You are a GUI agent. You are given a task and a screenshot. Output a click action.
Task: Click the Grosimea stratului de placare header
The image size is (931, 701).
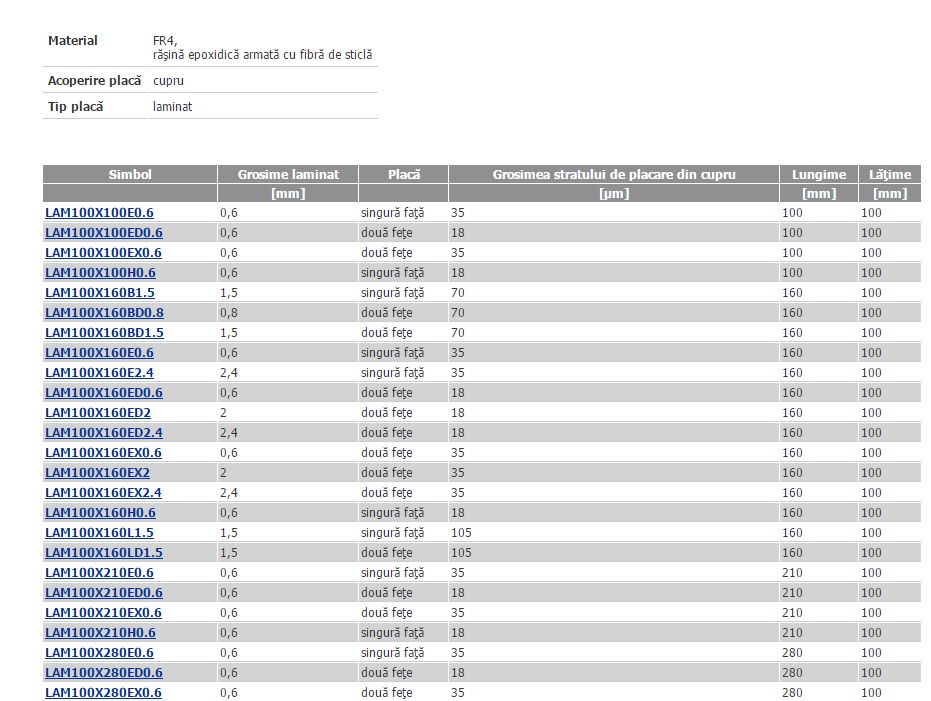coord(613,174)
